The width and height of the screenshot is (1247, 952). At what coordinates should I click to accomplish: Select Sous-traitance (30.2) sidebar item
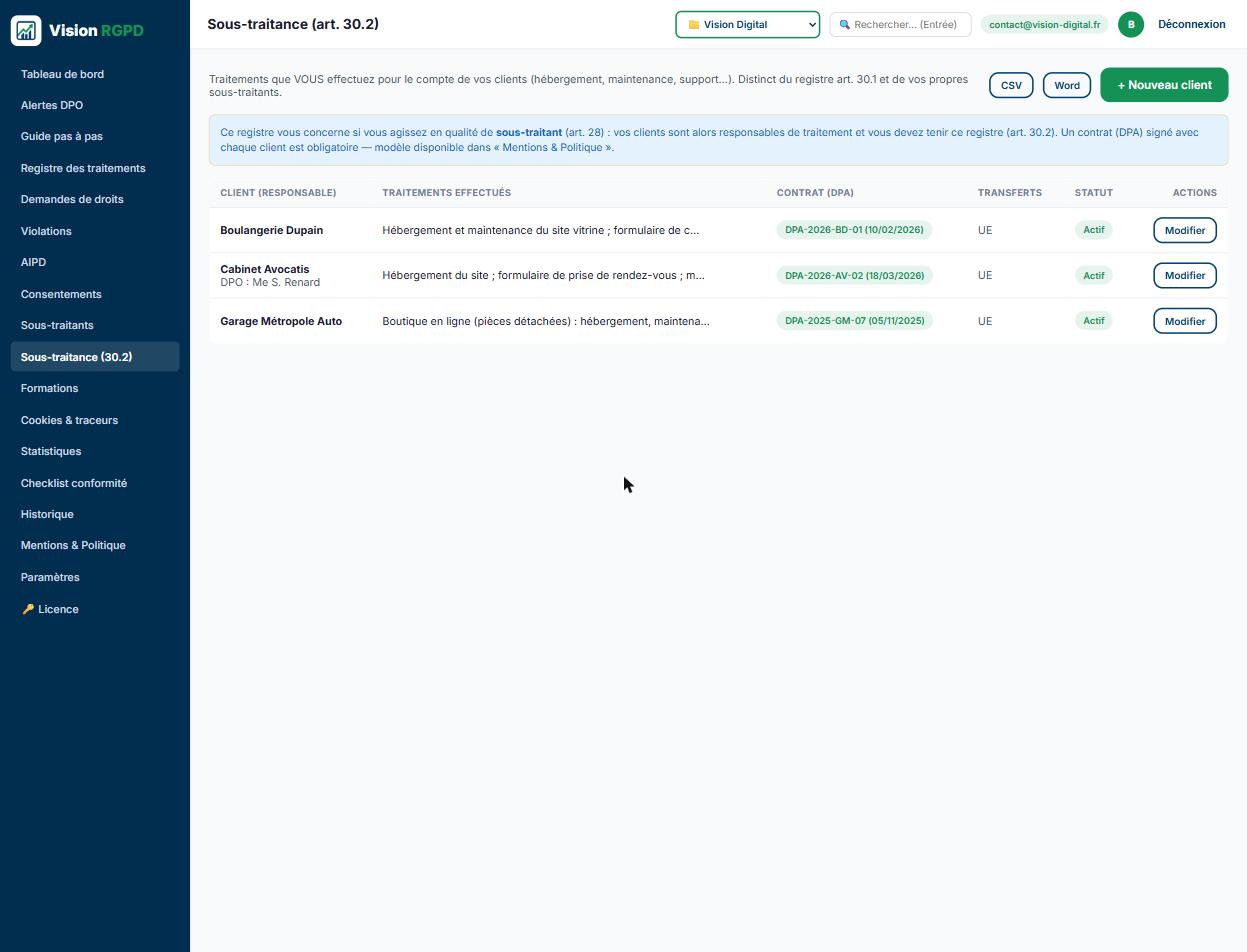pyautogui.click(x=95, y=357)
